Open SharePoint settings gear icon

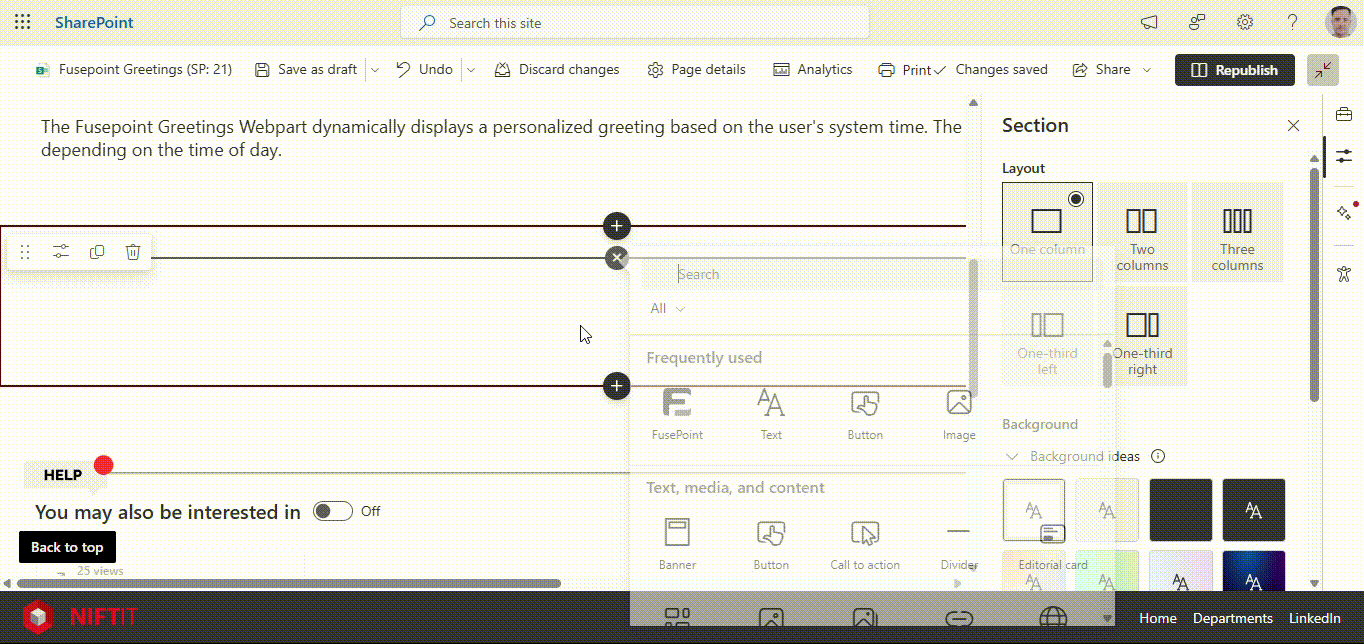tap(1245, 22)
